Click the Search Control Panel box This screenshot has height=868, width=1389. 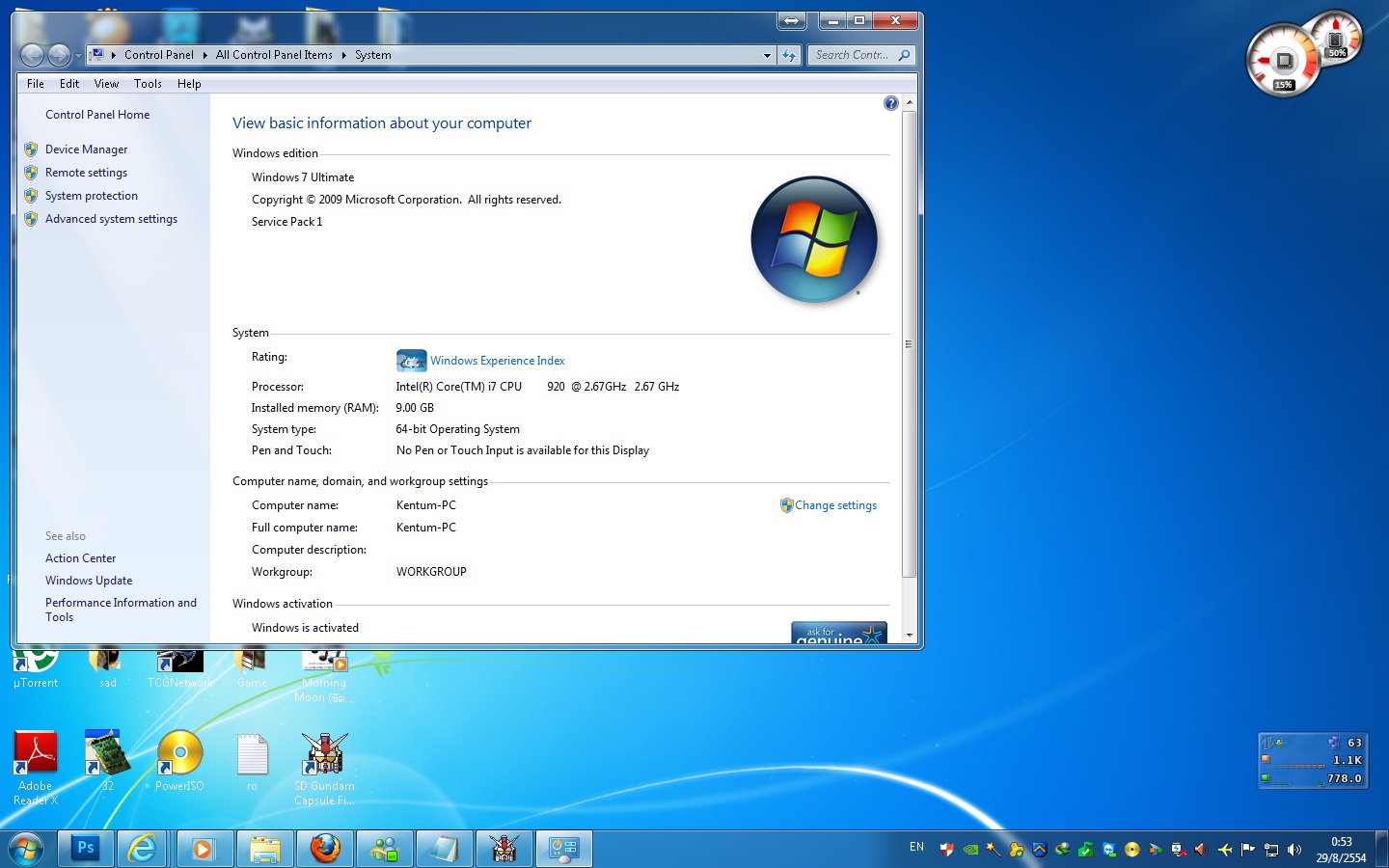(860, 55)
